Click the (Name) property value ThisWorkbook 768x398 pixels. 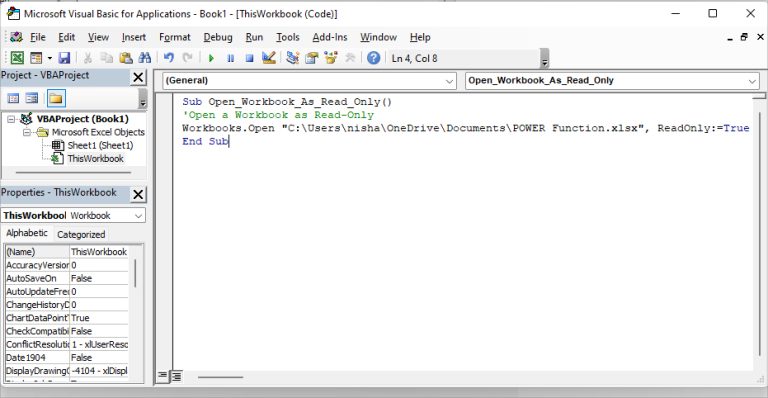pos(99,252)
